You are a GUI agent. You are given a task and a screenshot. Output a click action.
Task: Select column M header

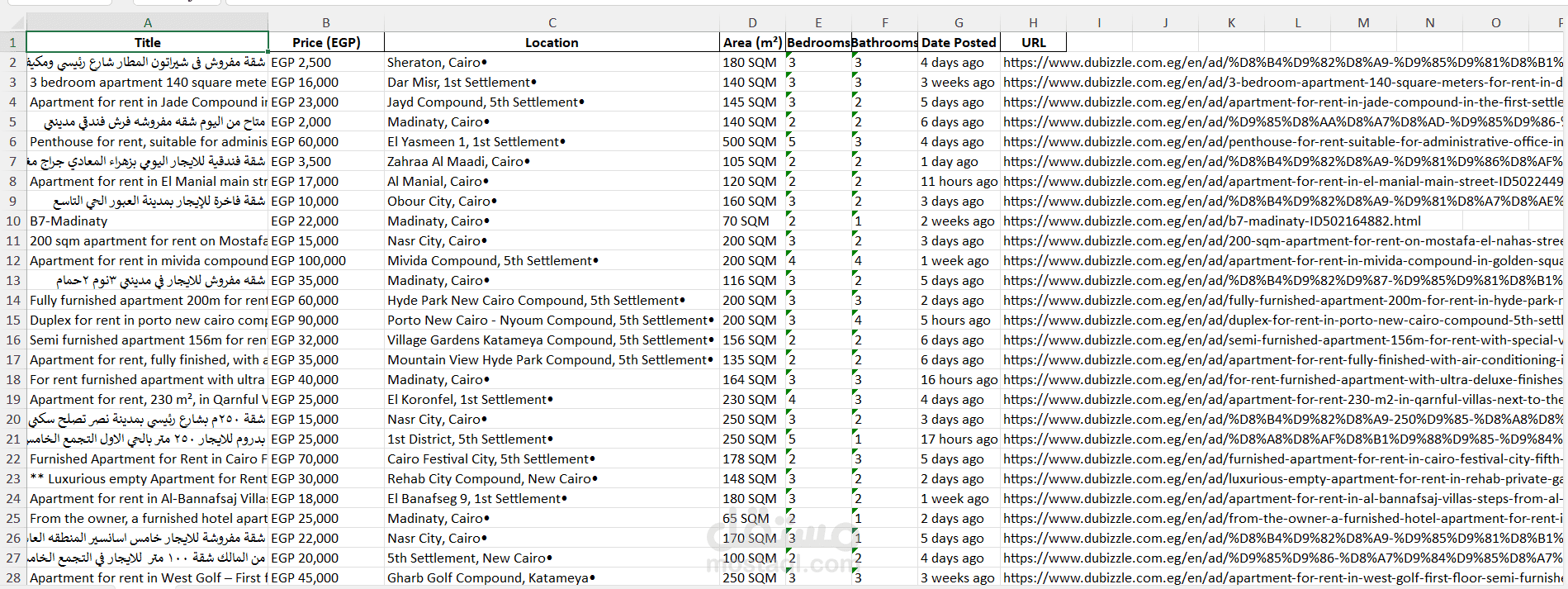tap(1363, 22)
